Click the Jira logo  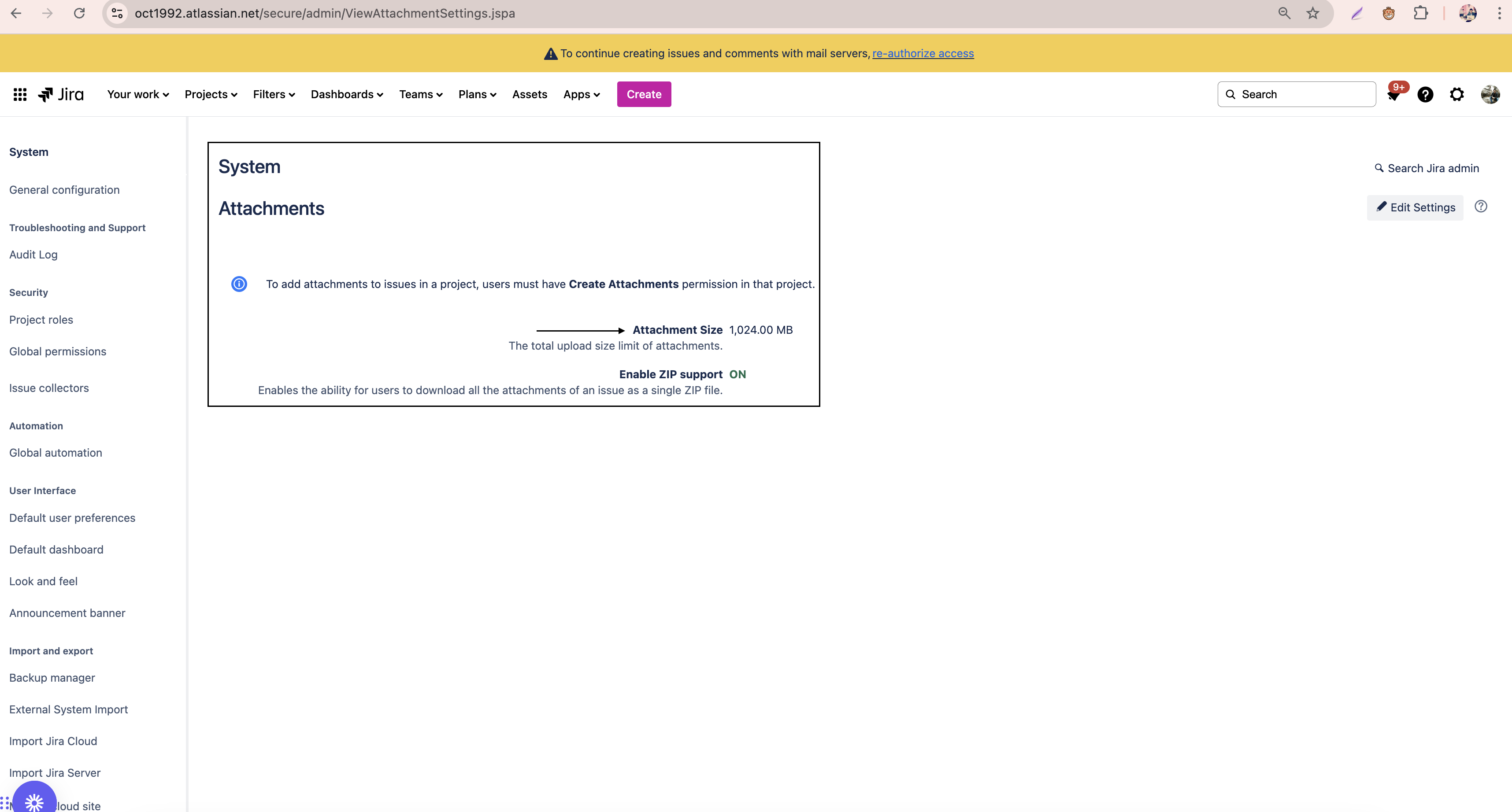61,95
